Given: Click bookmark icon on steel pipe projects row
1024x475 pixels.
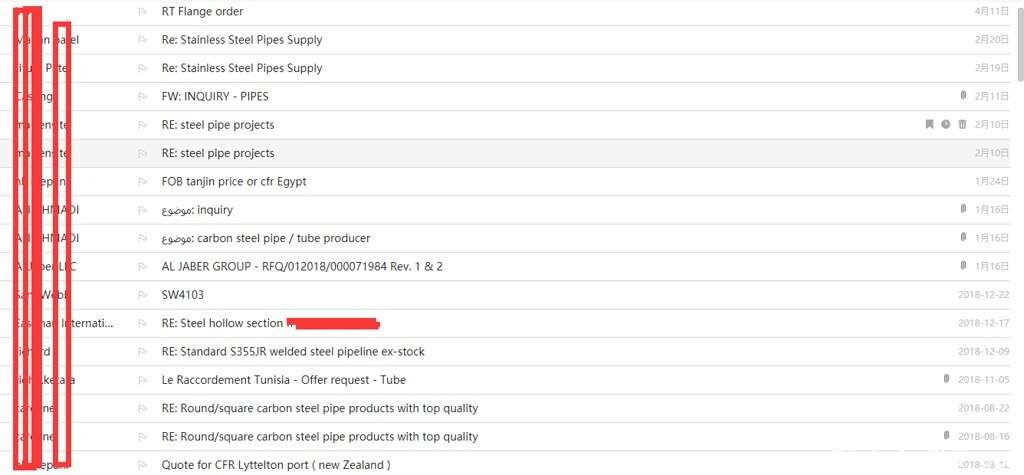Looking at the screenshot, I should 929,124.
